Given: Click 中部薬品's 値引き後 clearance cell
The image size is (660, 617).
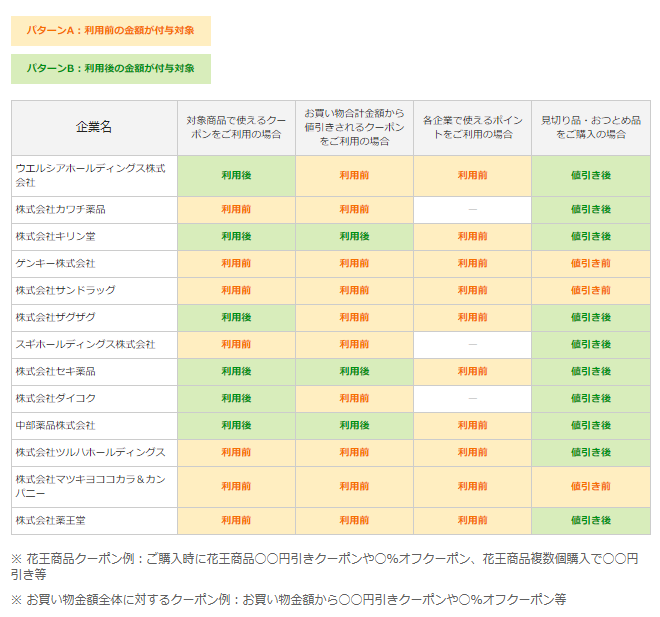Looking at the screenshot, I should (591, 426).
